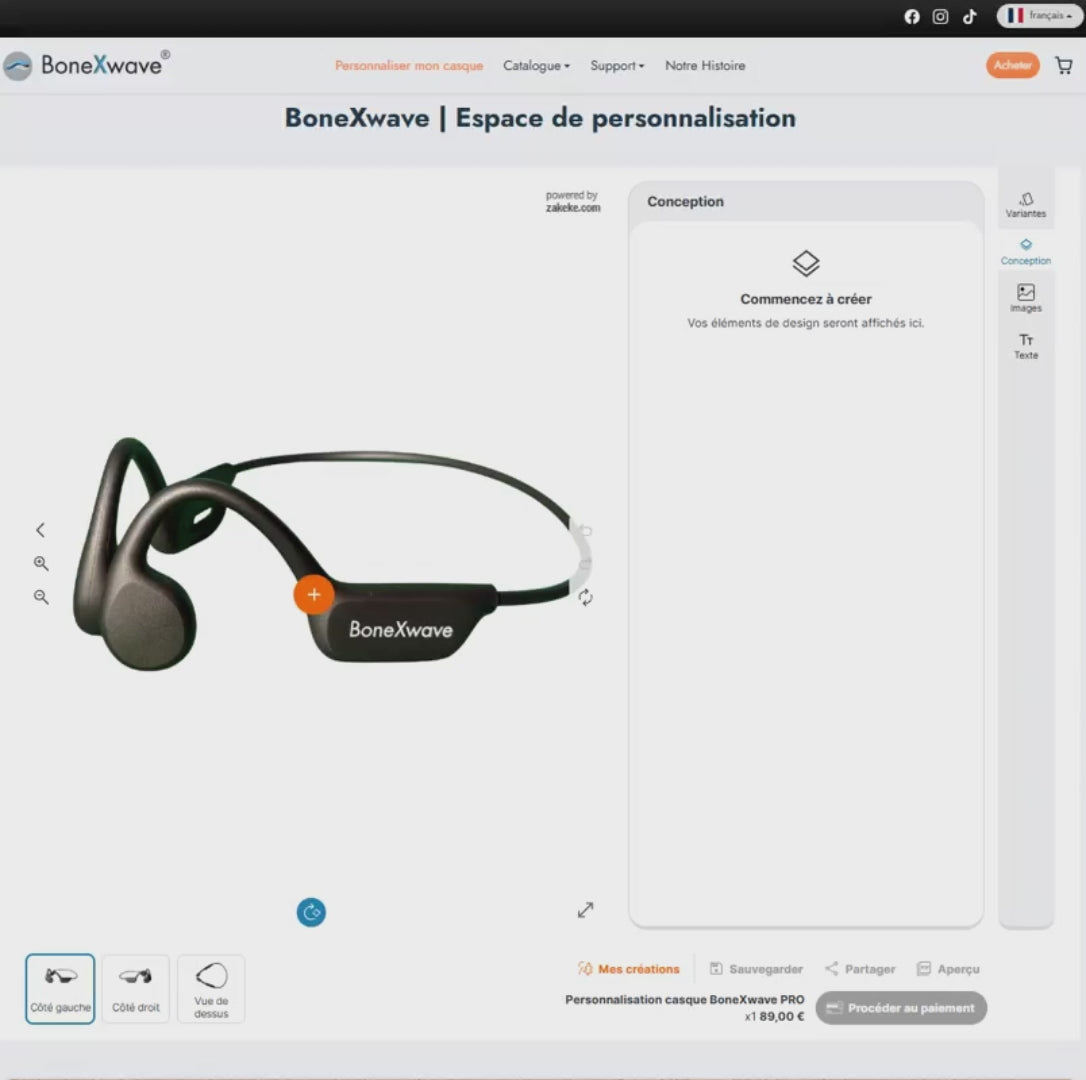
Task: Click the orange plus hotspot on headset
Action: [x=313, y=594]
